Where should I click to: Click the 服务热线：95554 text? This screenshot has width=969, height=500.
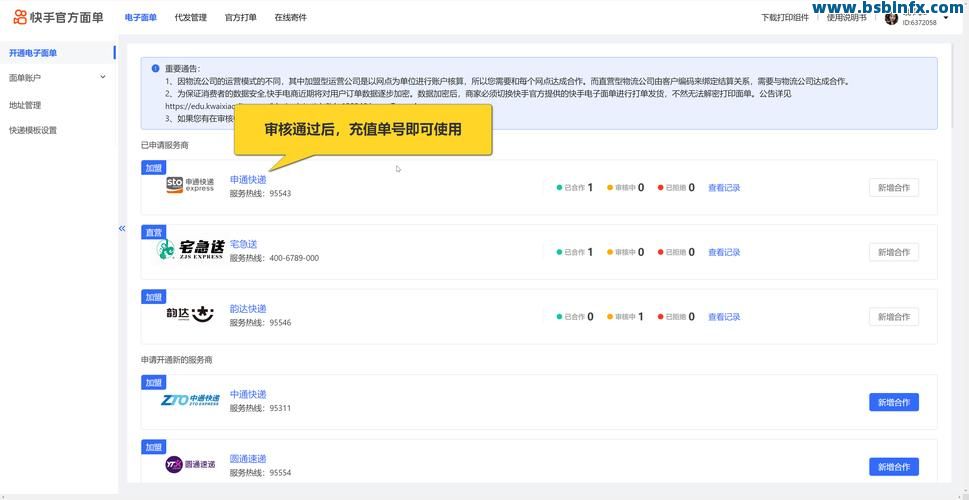(260, 473)
